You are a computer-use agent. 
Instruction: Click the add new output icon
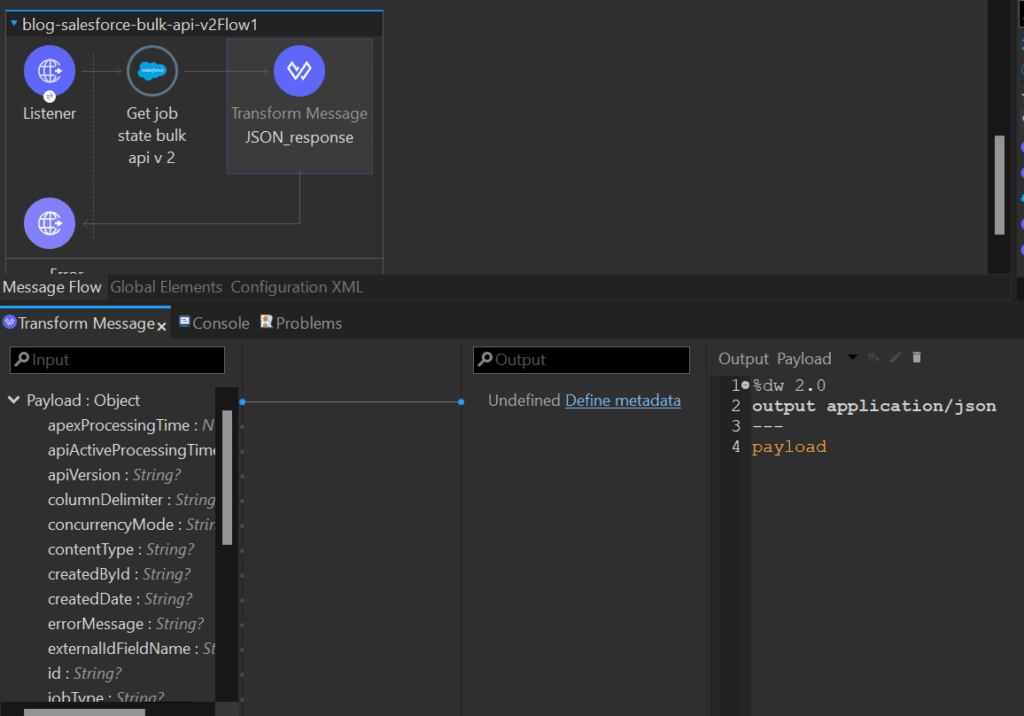pos(875,357)
